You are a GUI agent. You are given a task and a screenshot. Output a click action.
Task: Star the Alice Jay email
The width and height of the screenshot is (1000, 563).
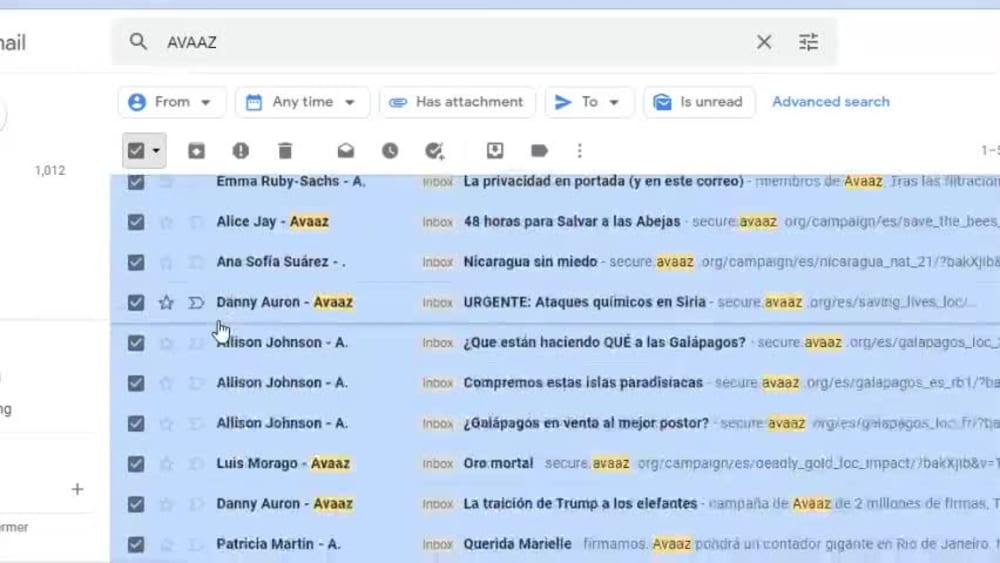166,222
